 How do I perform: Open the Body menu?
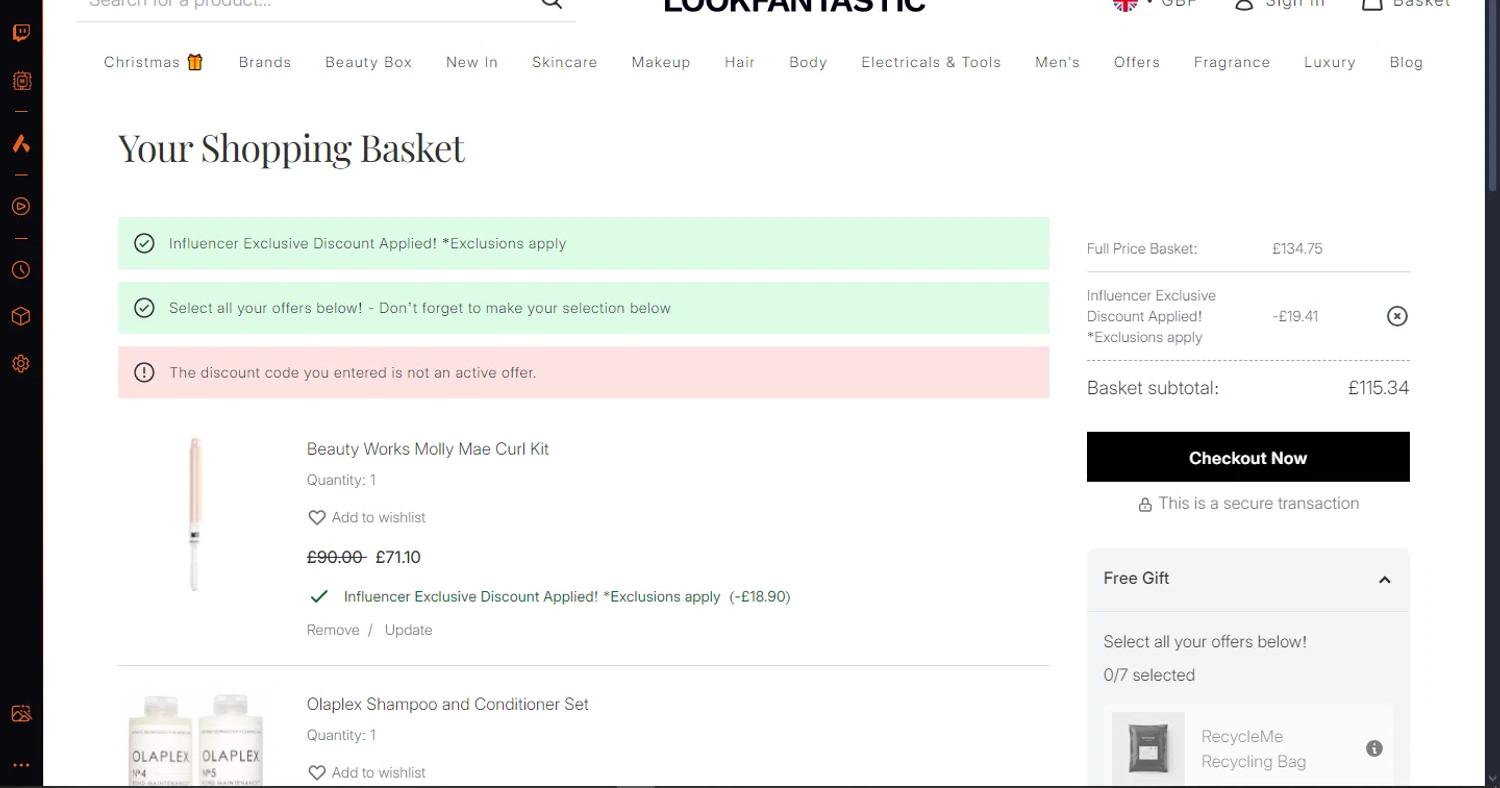coord(808,62)
